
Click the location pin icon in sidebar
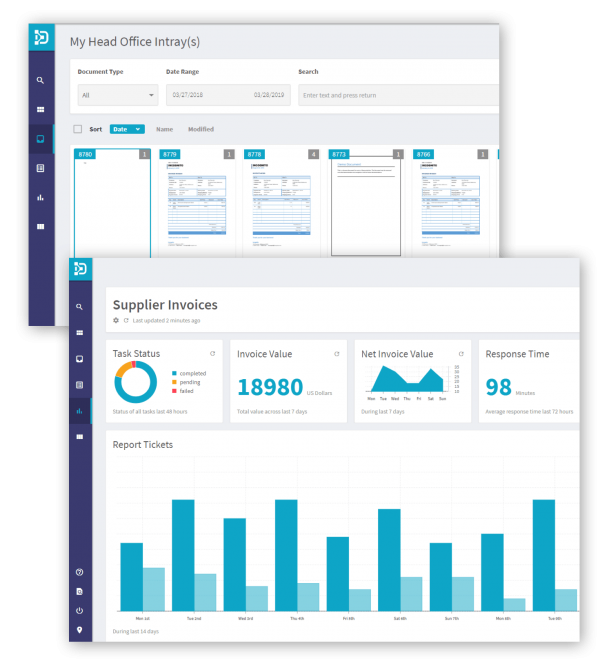tap(79, 630)
